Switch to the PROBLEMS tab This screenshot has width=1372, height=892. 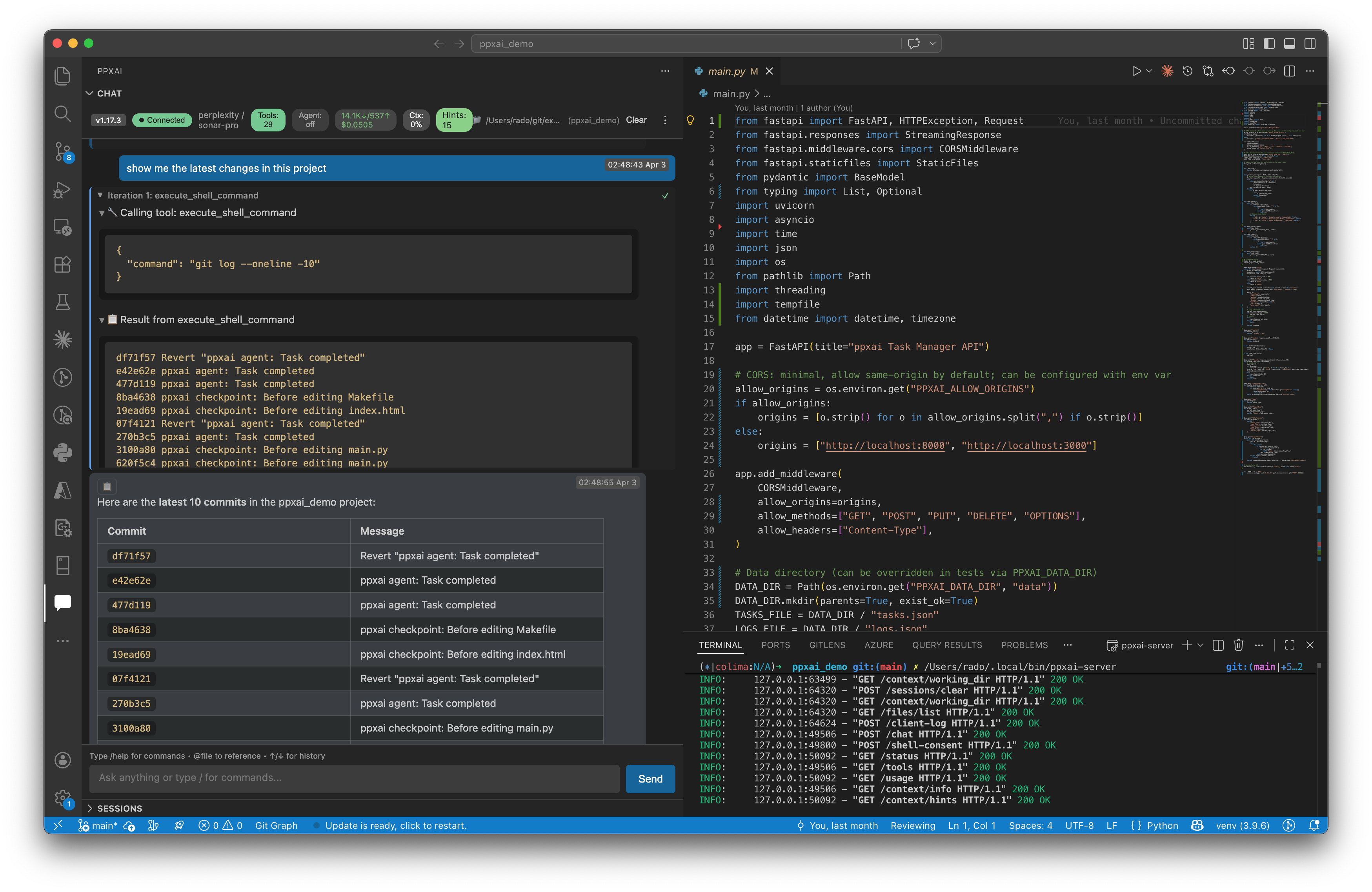coord(1024,645)
